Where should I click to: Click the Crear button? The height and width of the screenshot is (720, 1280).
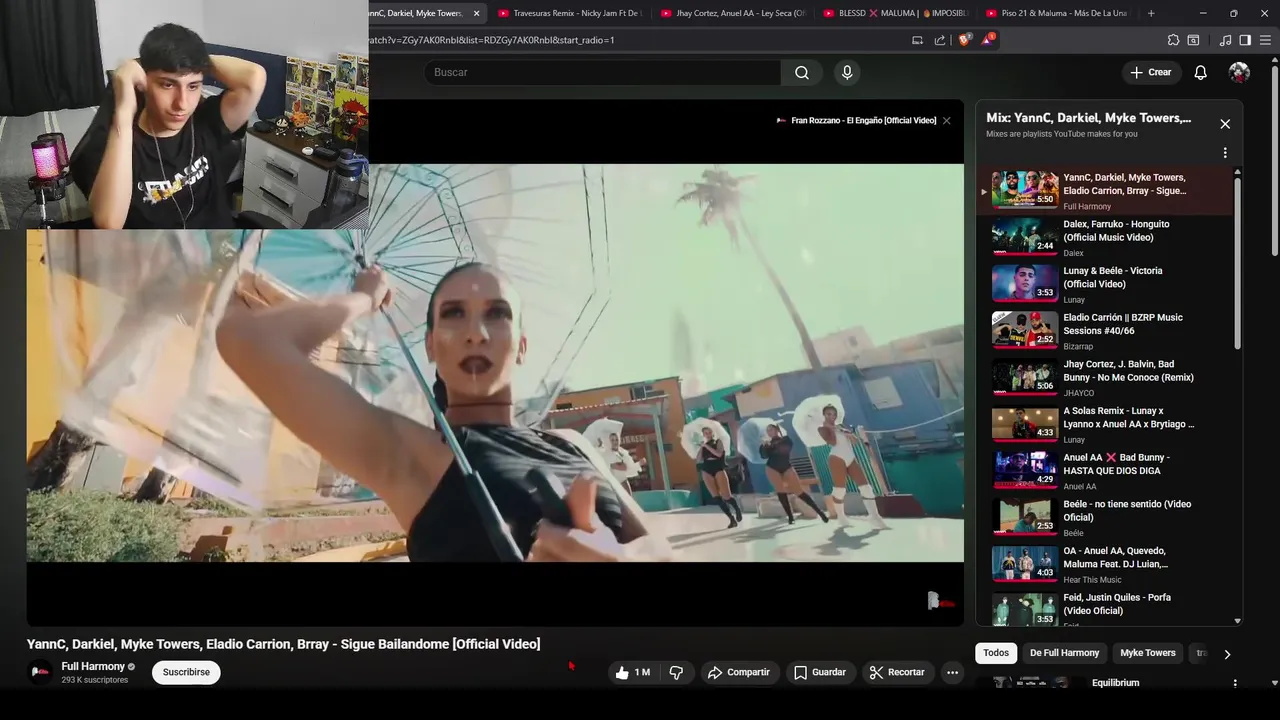(1150, 72)
